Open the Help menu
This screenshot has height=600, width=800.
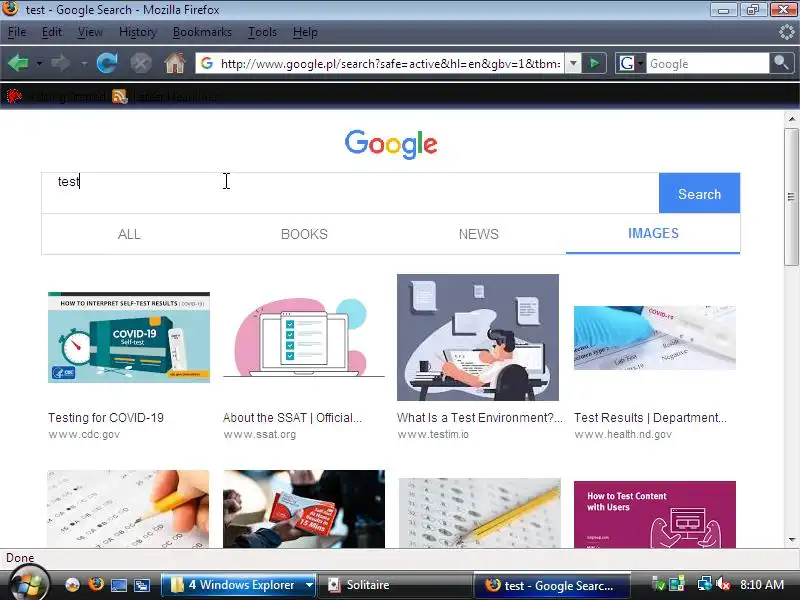click(305, 32)
